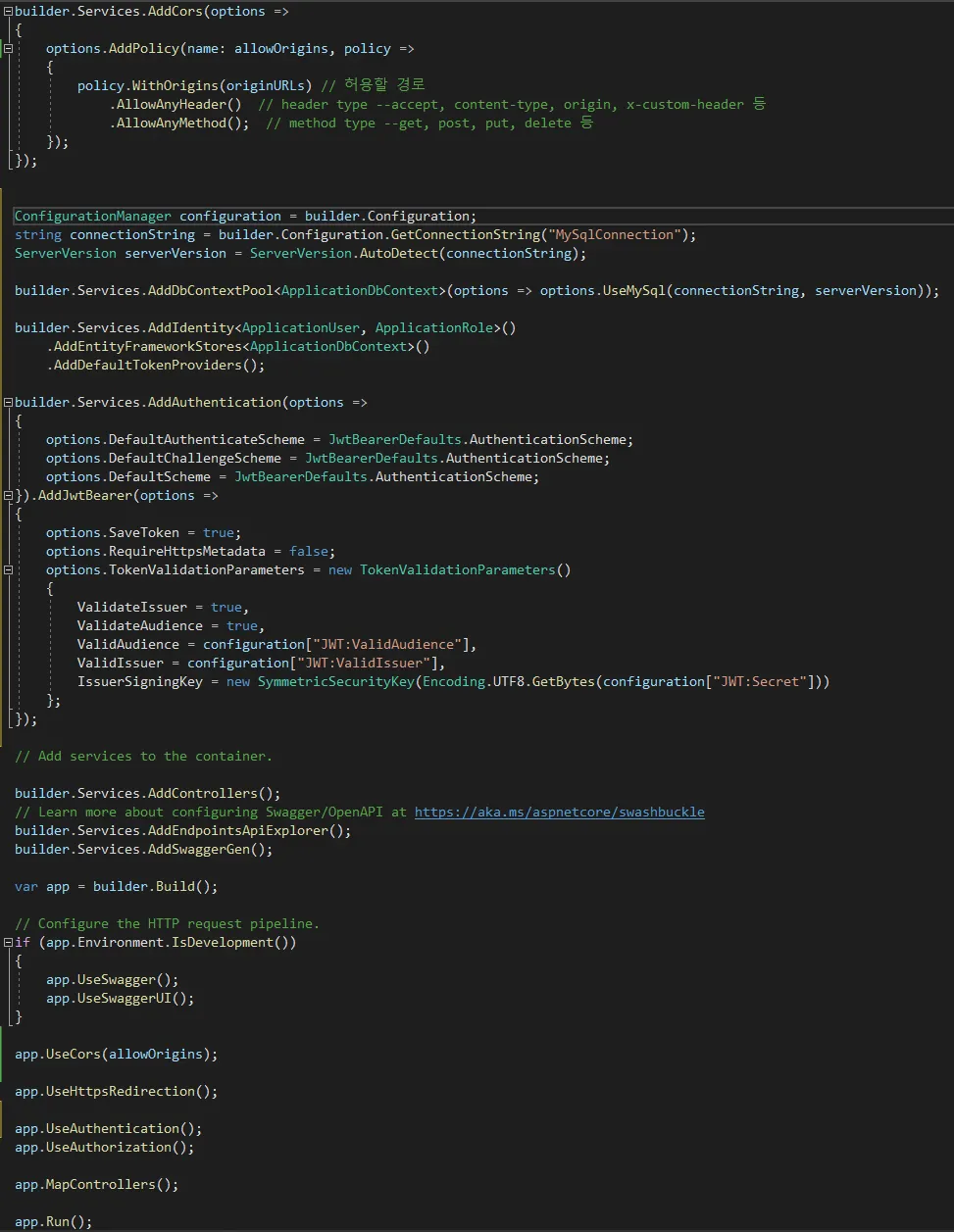Image resolution: width=954 pixels, height=1232 pixels.
Task: Click the AutoDetect method call
Action: point(397,254)
